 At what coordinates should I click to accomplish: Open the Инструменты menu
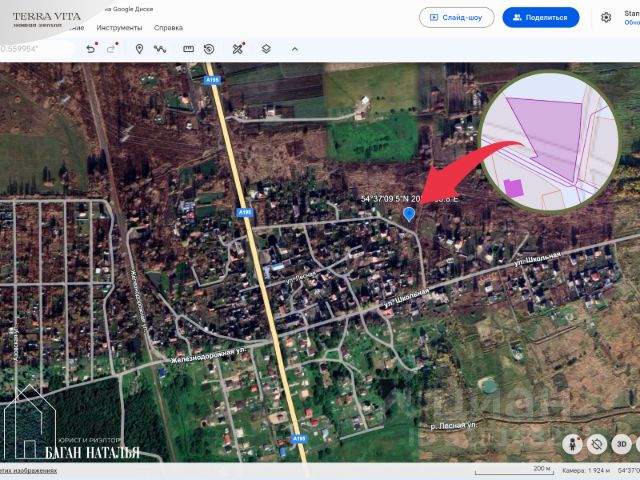(x=119, y=28)
